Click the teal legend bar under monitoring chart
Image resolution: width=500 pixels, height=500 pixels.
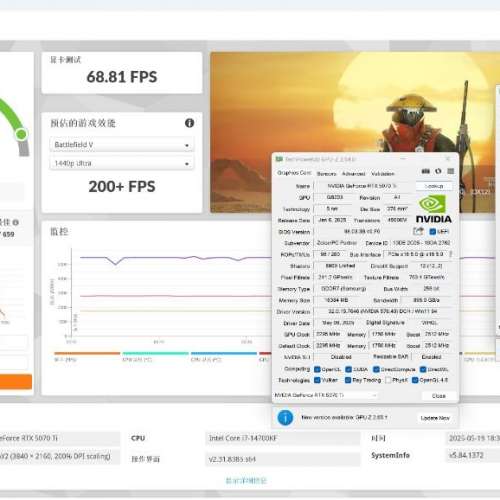155,353
